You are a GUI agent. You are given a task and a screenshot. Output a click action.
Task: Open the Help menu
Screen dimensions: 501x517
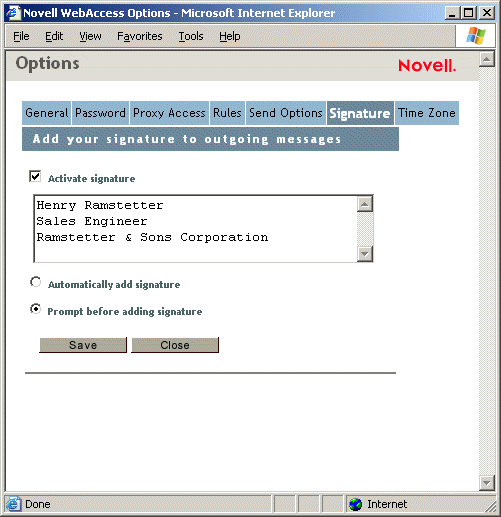point(230,36)
